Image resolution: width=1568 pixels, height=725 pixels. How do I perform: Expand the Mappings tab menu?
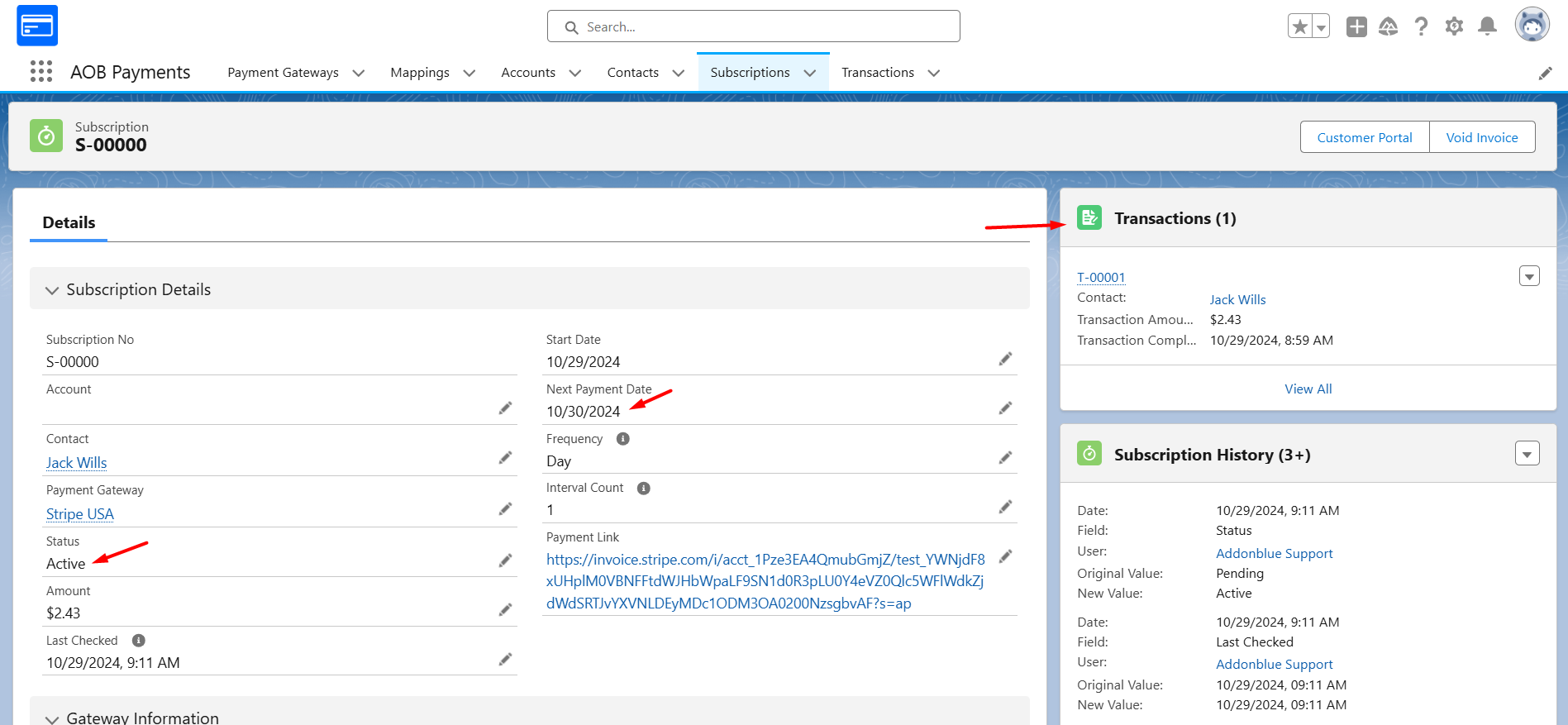[x=469, y=73]
